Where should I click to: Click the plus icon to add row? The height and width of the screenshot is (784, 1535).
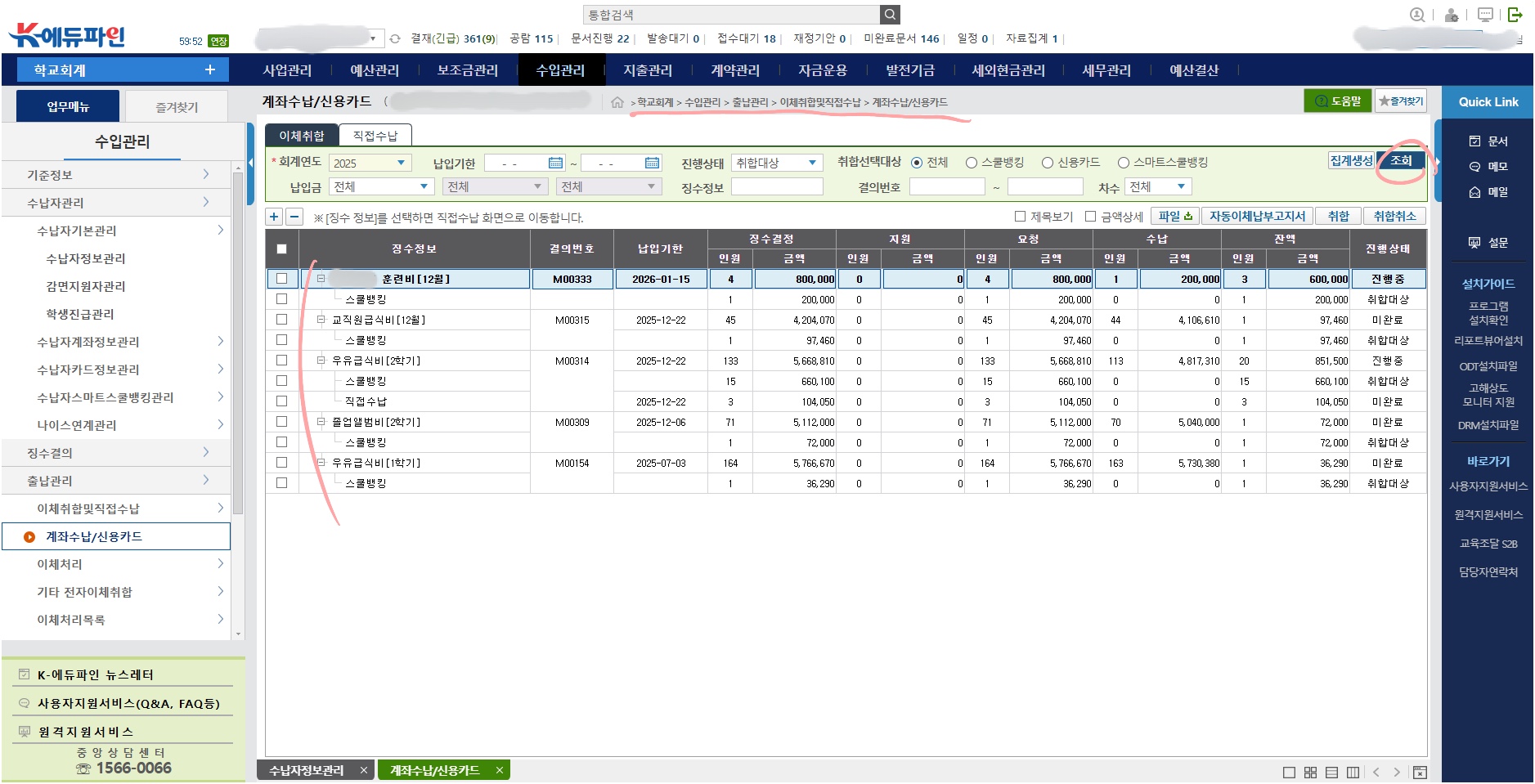pyautogui.click(x=274, y=217)
